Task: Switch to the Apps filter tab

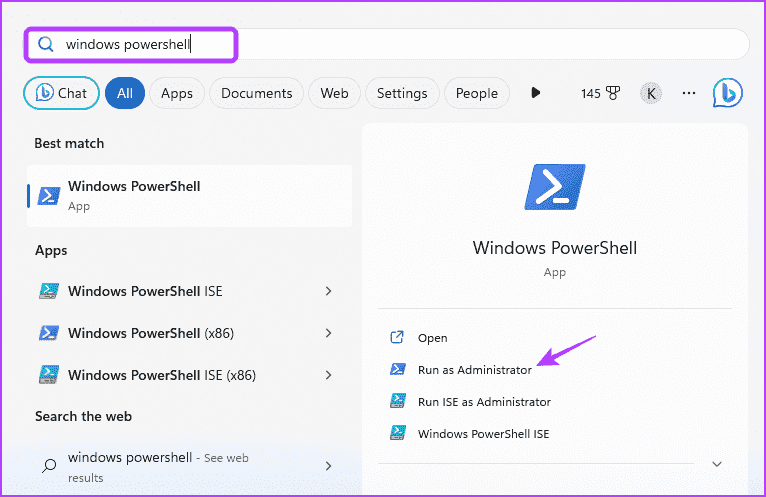Action: (x=177, y=93)
